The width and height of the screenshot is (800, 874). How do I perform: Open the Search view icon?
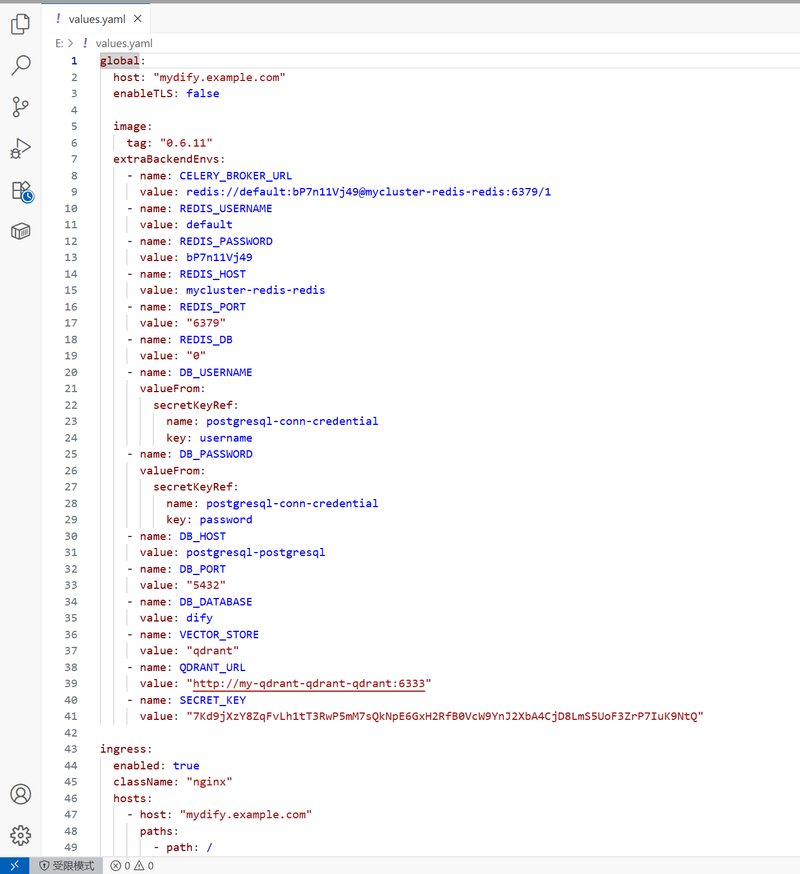(x=20, y=65)
